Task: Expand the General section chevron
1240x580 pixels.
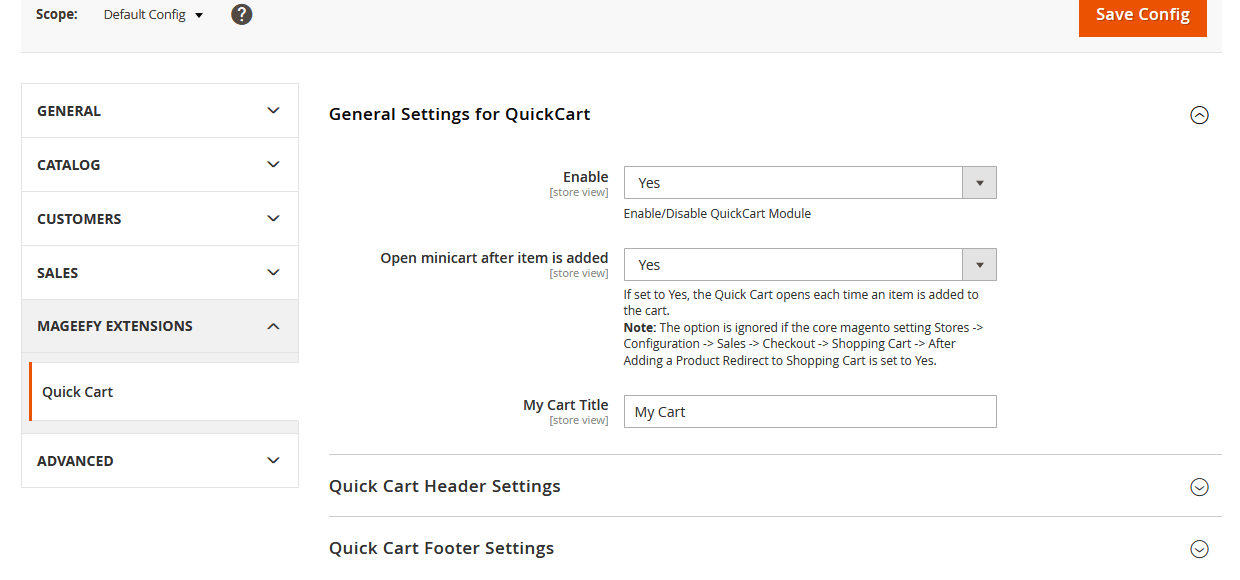Action: click(x=273, y=111)
